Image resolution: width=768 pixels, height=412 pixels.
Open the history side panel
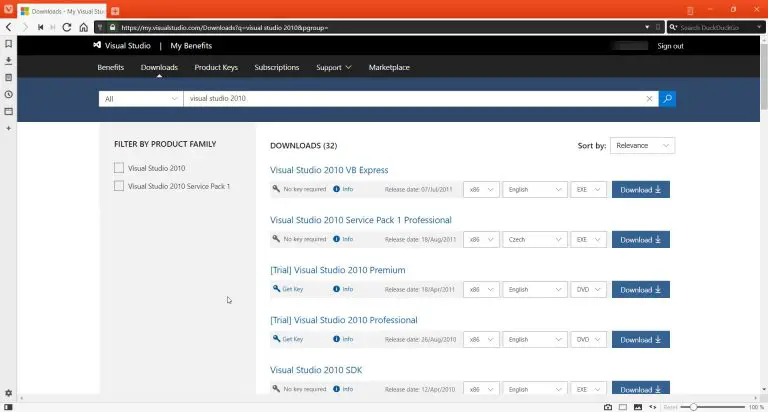tap(8, 95)
